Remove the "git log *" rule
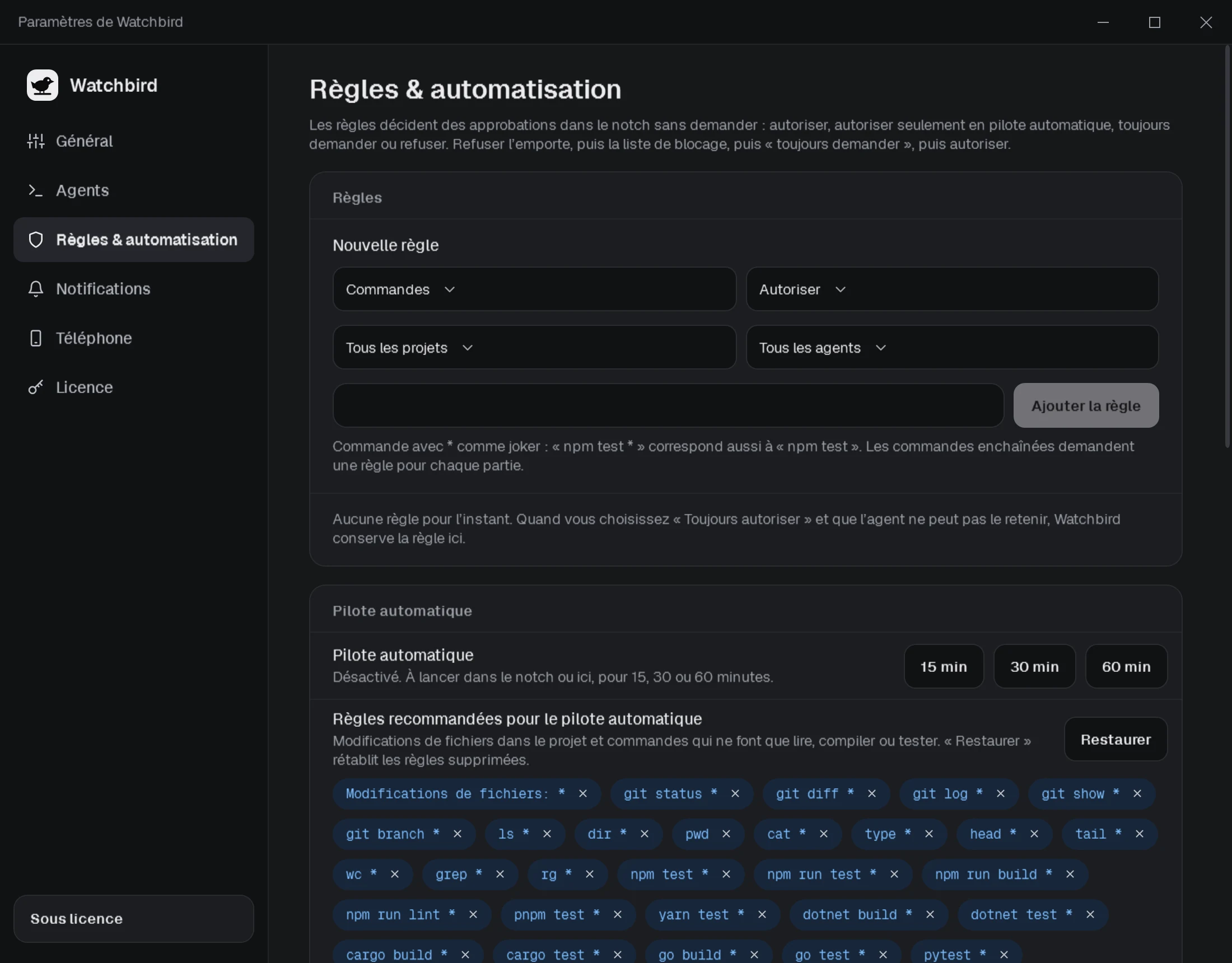The width and height of the screenshot is (1232, 963). pos(1000,794)
